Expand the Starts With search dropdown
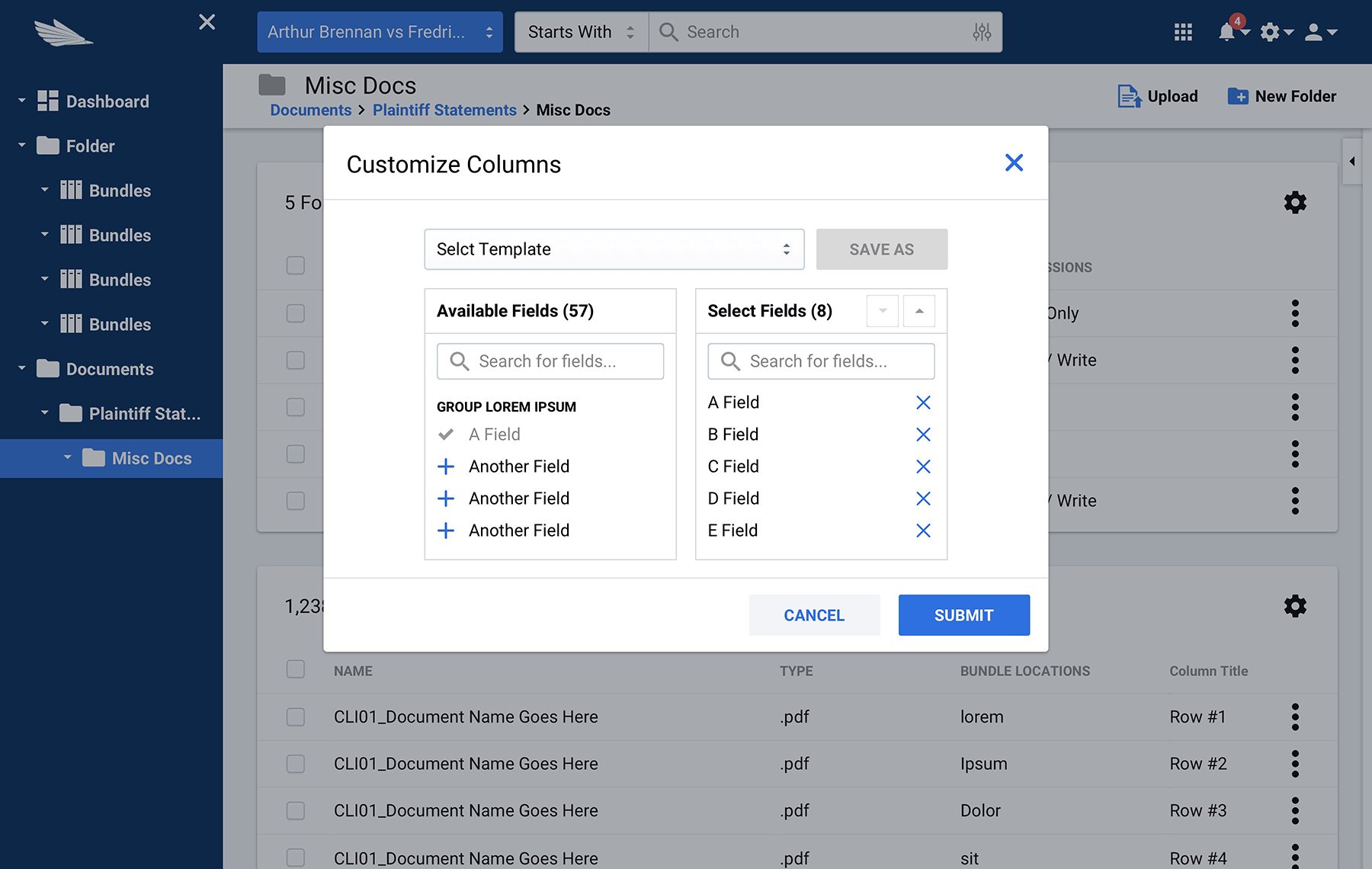Viewport: 1372px width, 869px height. (581, 32)
